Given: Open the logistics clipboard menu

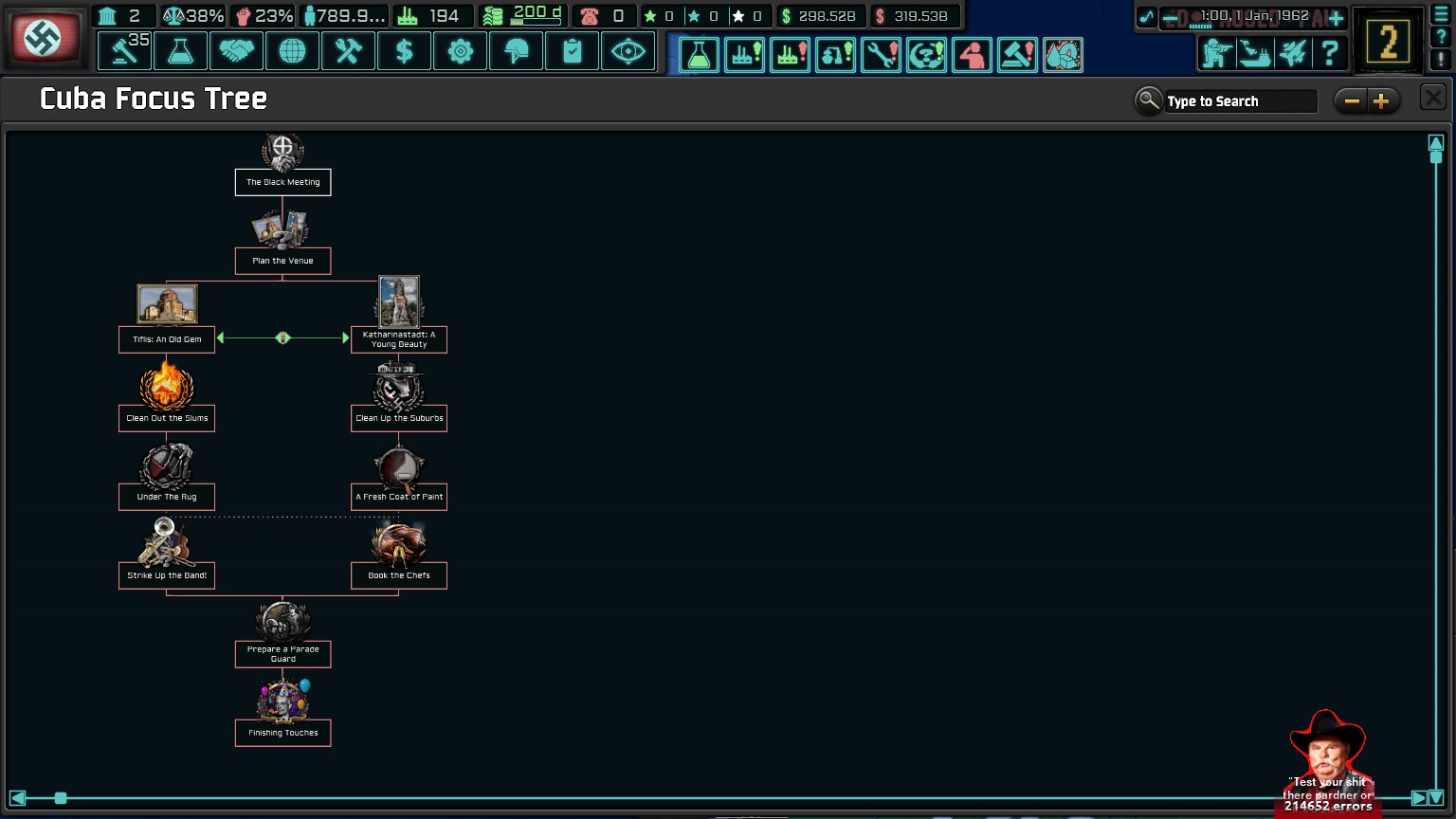Looking at the screenshot, I should (572, 51).
